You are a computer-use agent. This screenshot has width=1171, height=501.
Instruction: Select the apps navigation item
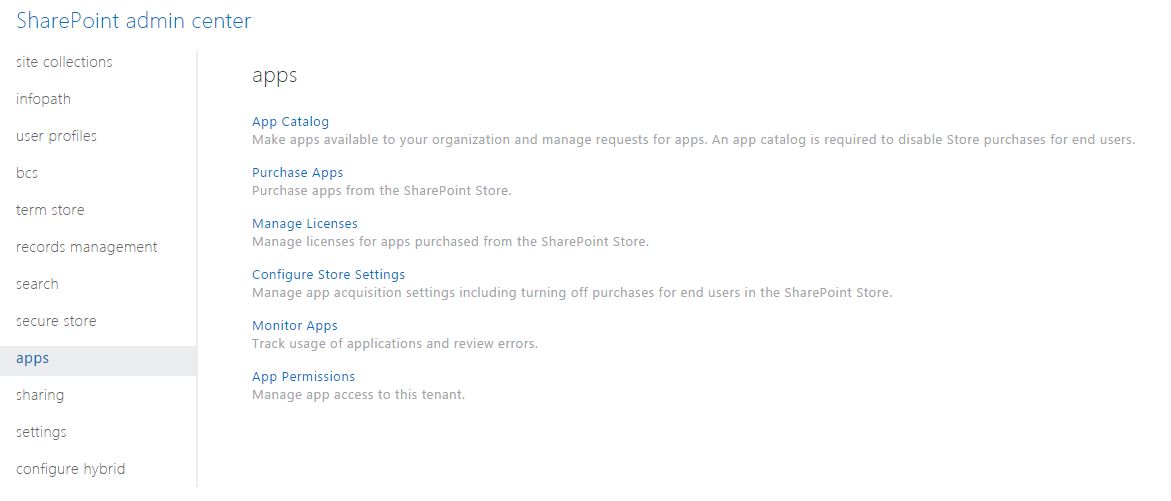coord(32,358)
